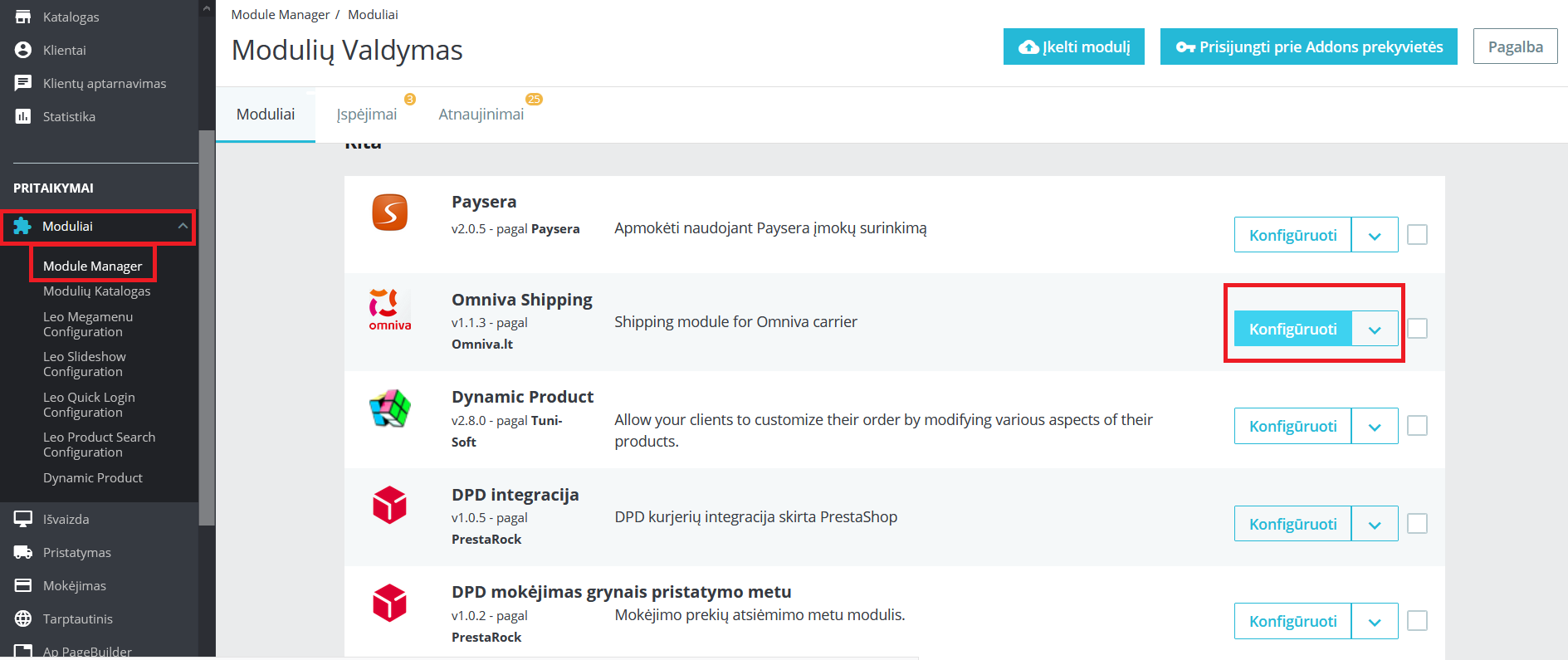1568x660 pixels.
Task: Open Dynamic Product sidebar entry
Action: tap(93, 478)
